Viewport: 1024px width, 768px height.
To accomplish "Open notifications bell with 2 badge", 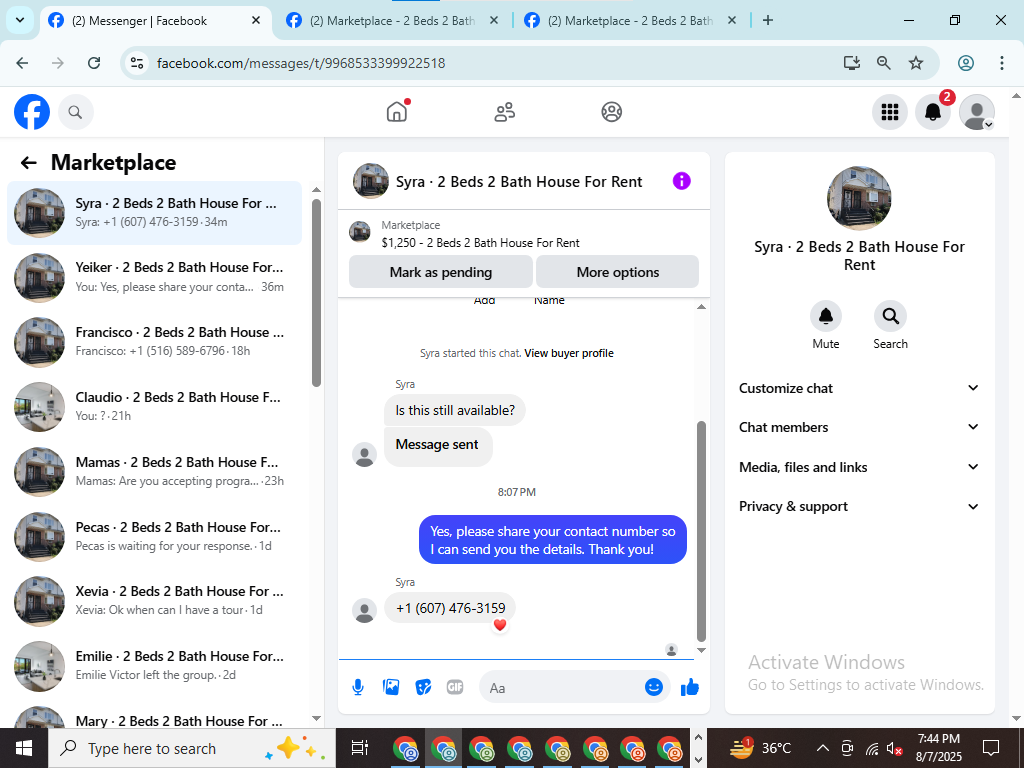I will [x=933, y=112].
